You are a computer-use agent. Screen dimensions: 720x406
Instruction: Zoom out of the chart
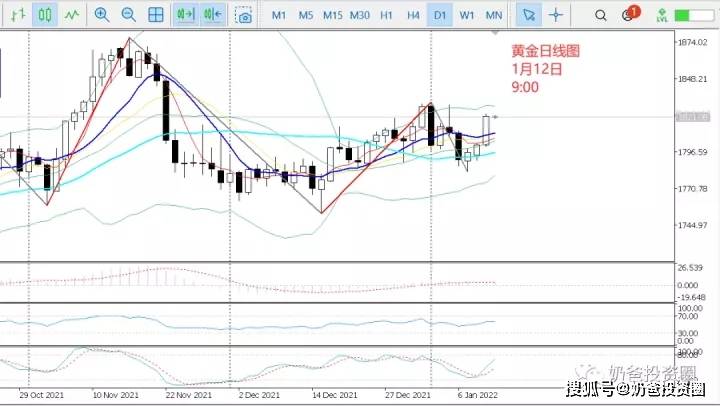tap(129, 15)
